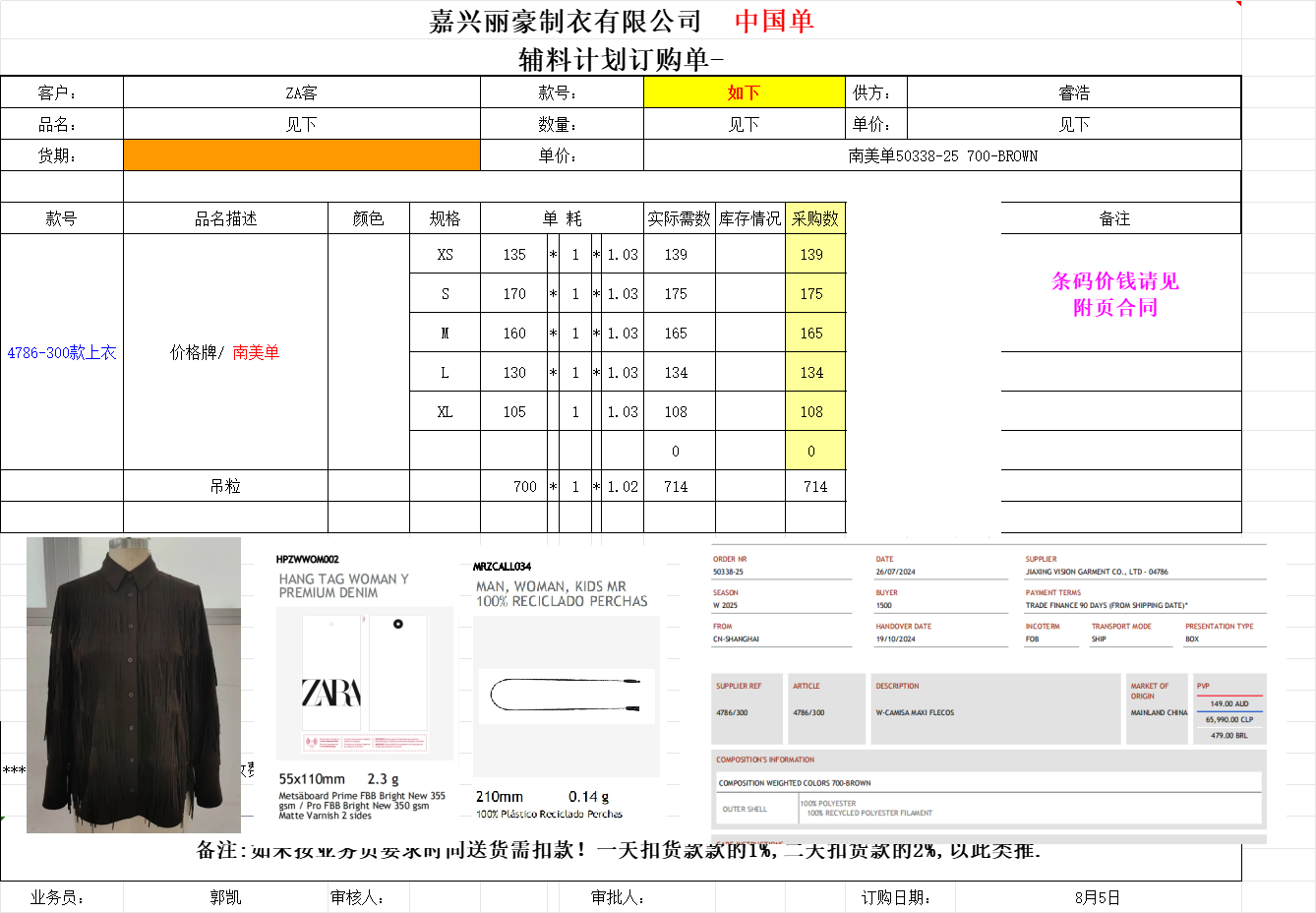Click the blue 4786-300款上衣 text
This screenshot has width=1316, height=913.
point(62,352)
